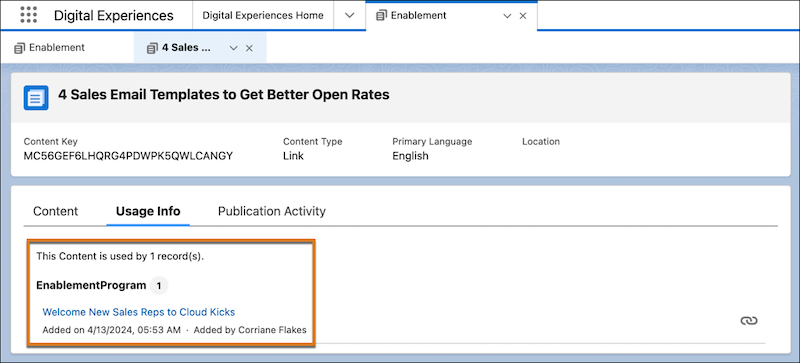Viewport: 800px width, 363px height.
Task: Click the blue content document icon
Action: 36,98
